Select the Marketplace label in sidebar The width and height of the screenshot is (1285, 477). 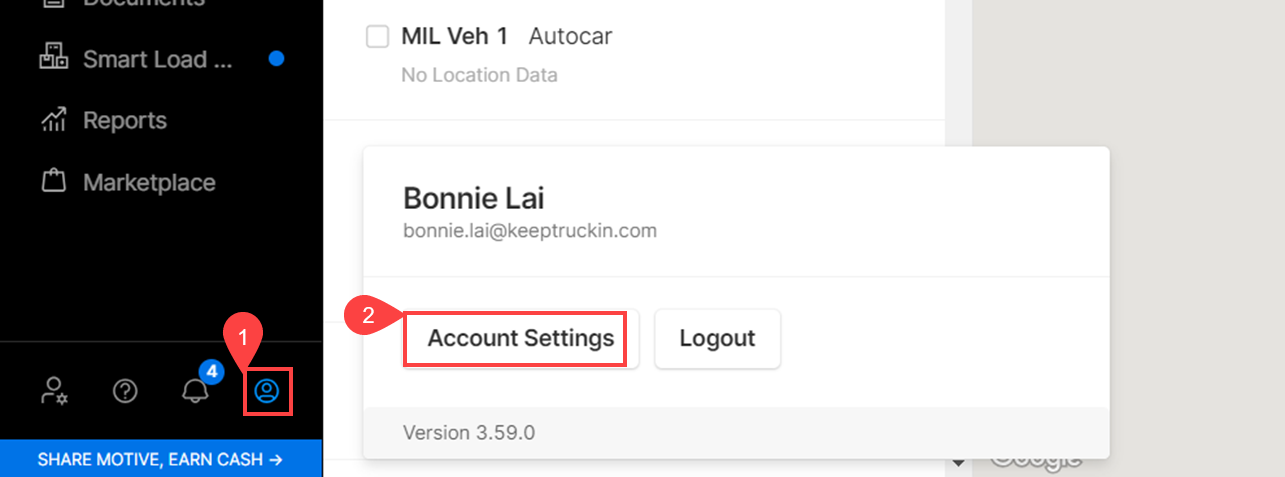tap(149, 182)
